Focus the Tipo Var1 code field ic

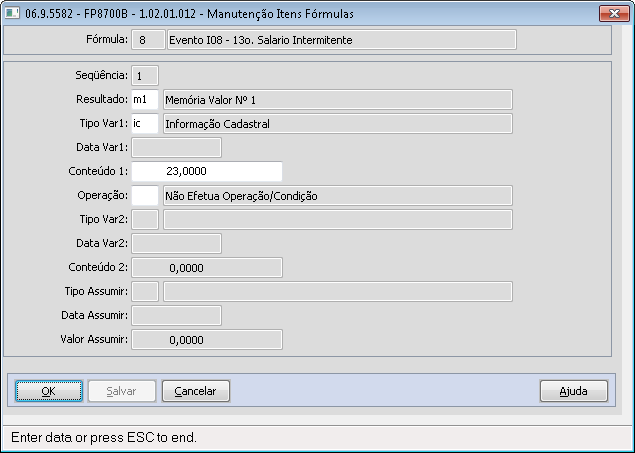point(145,123)
